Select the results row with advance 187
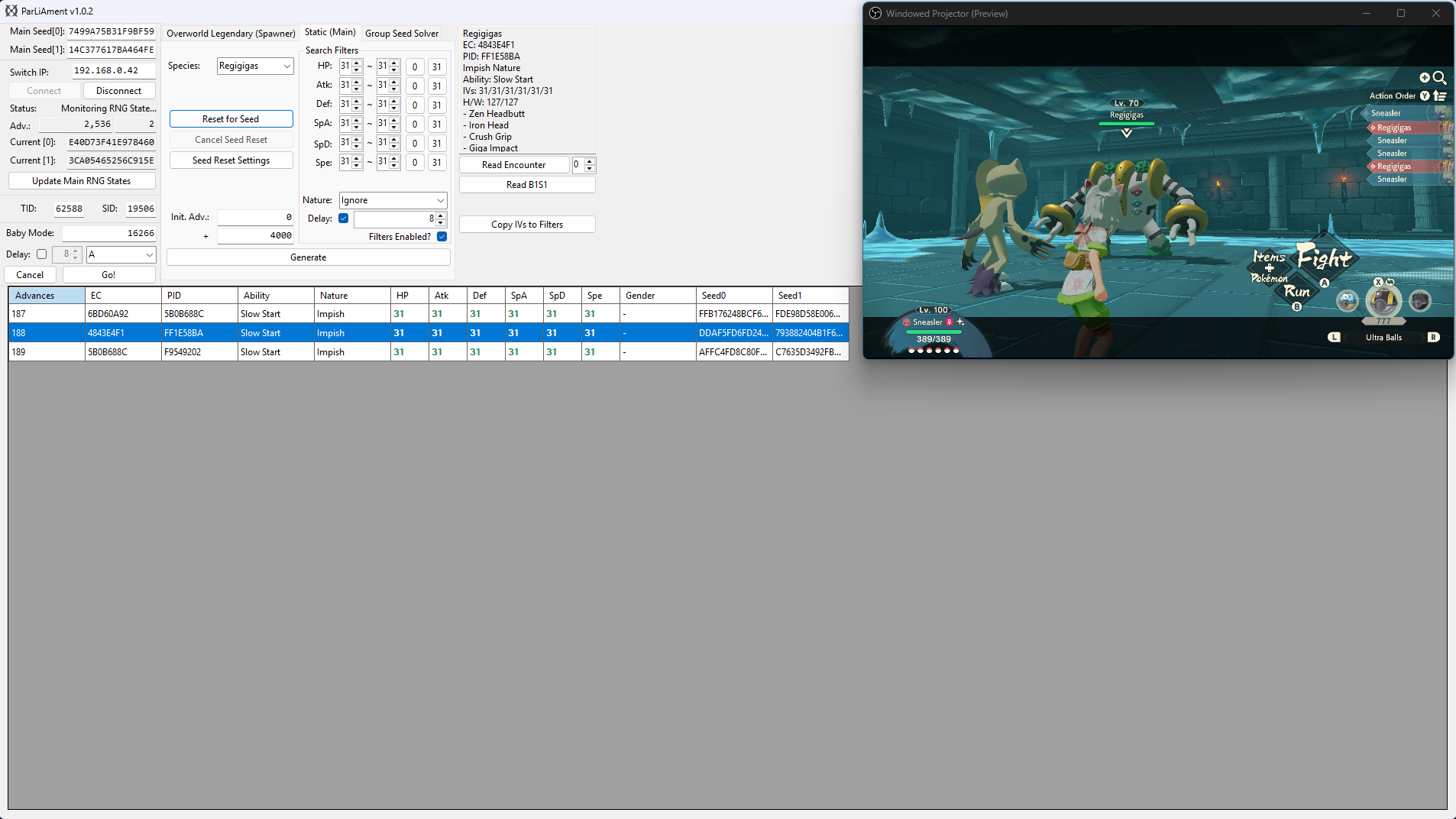 (429, 314)
